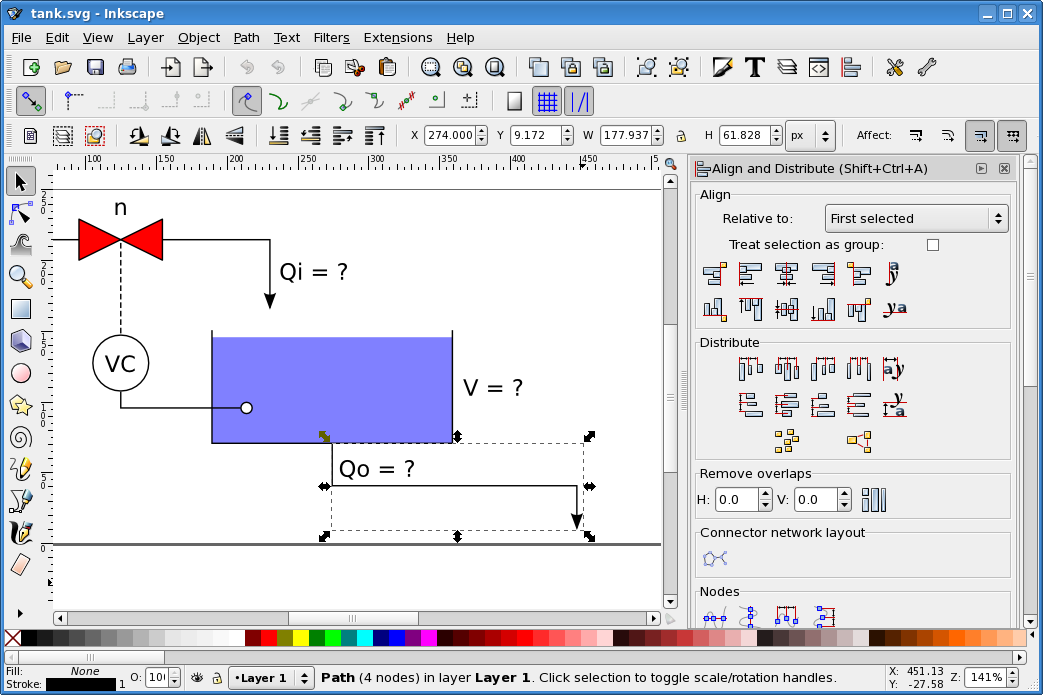Click the W width input field
This screenshot has width=1043, height=695.
point(626,136)
